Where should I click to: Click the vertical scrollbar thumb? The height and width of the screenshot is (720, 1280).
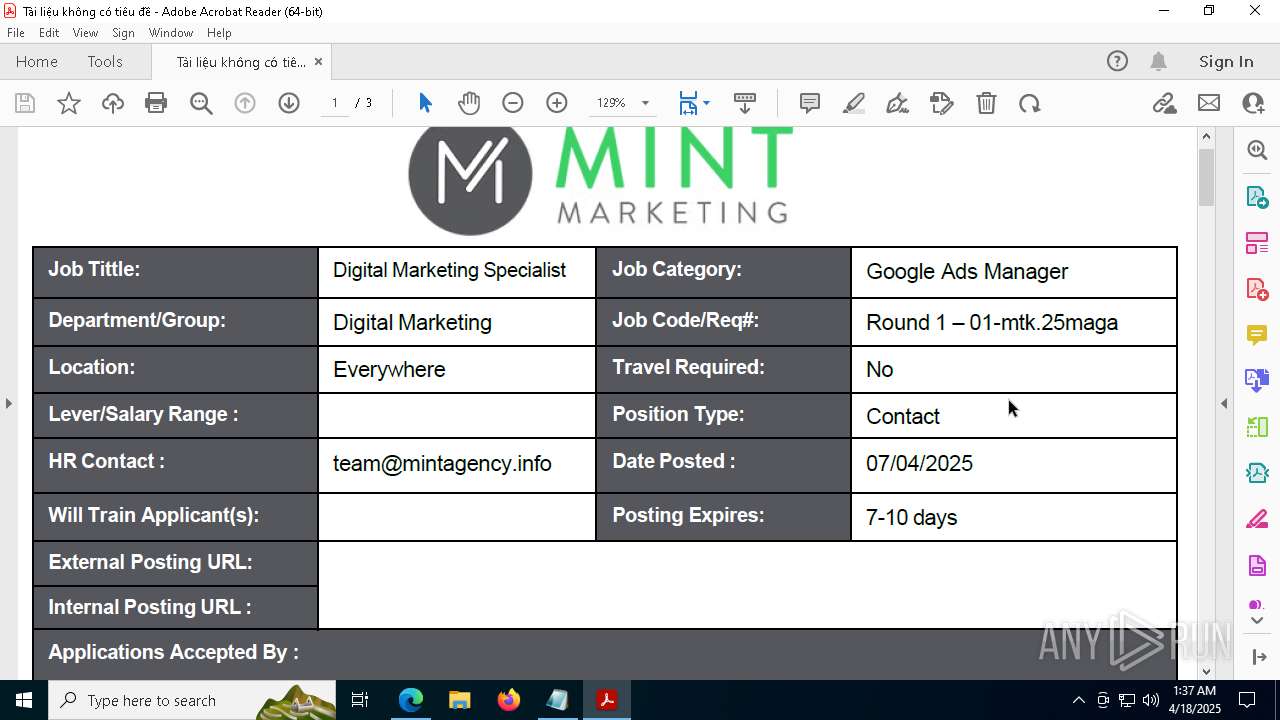coord(1206,176)
